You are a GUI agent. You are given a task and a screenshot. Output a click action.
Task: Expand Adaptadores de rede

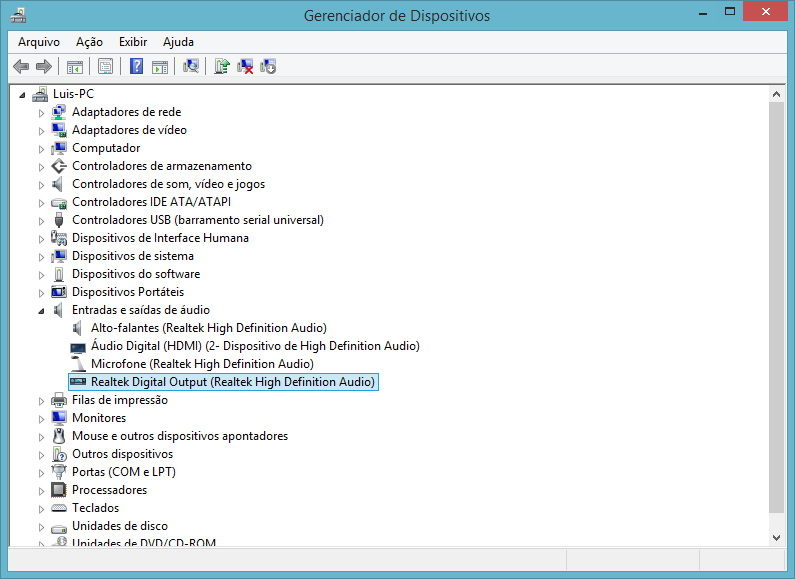point(42,113)
